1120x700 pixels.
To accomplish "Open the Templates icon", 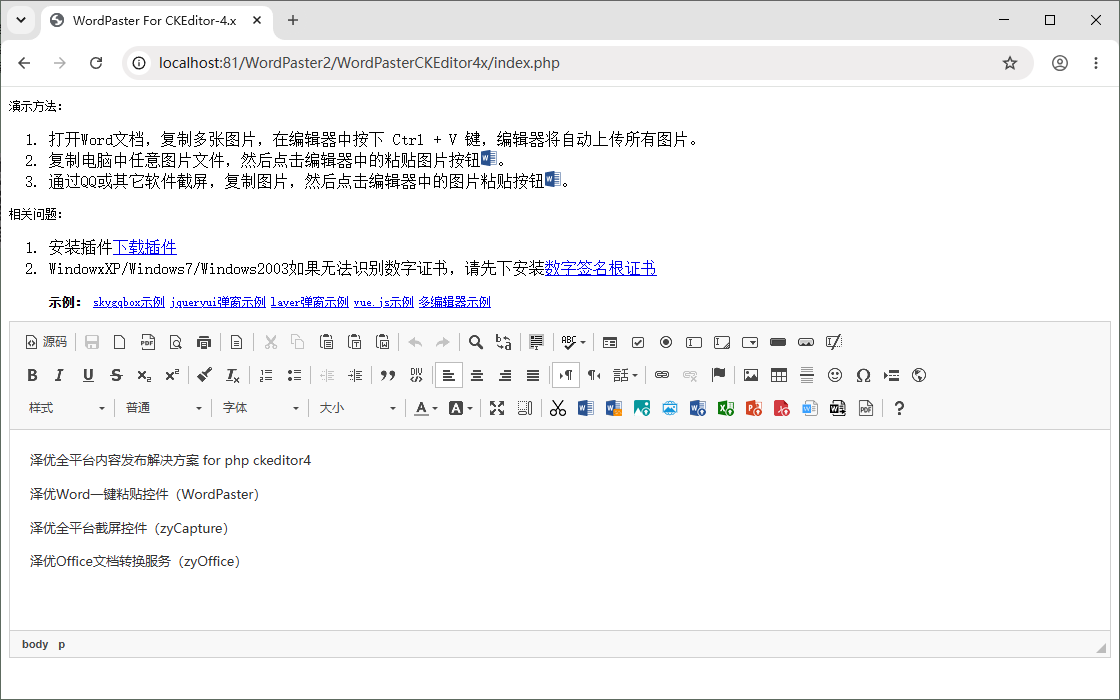I will click(236, 342).
